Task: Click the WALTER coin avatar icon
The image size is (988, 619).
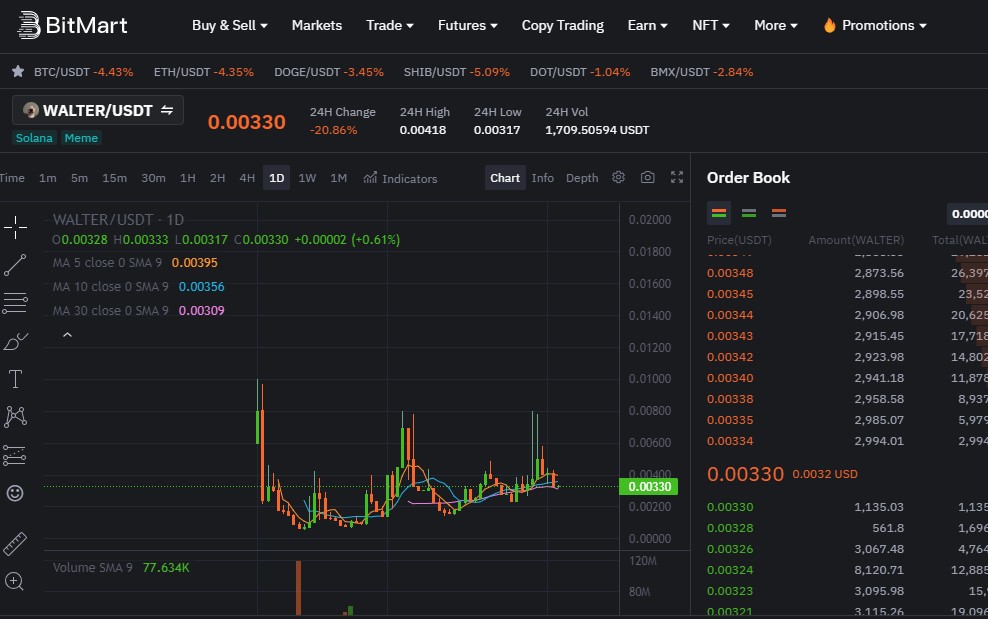Action: coord(30,110)
